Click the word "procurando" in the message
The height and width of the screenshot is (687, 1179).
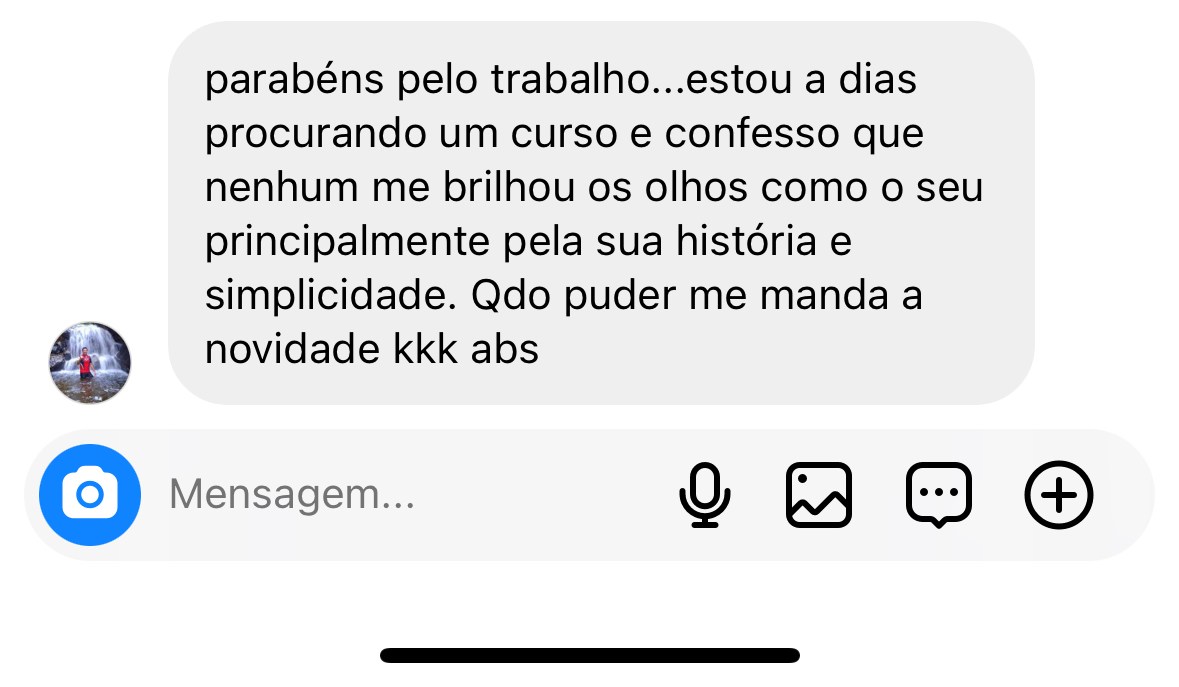(x=316, y=135)
